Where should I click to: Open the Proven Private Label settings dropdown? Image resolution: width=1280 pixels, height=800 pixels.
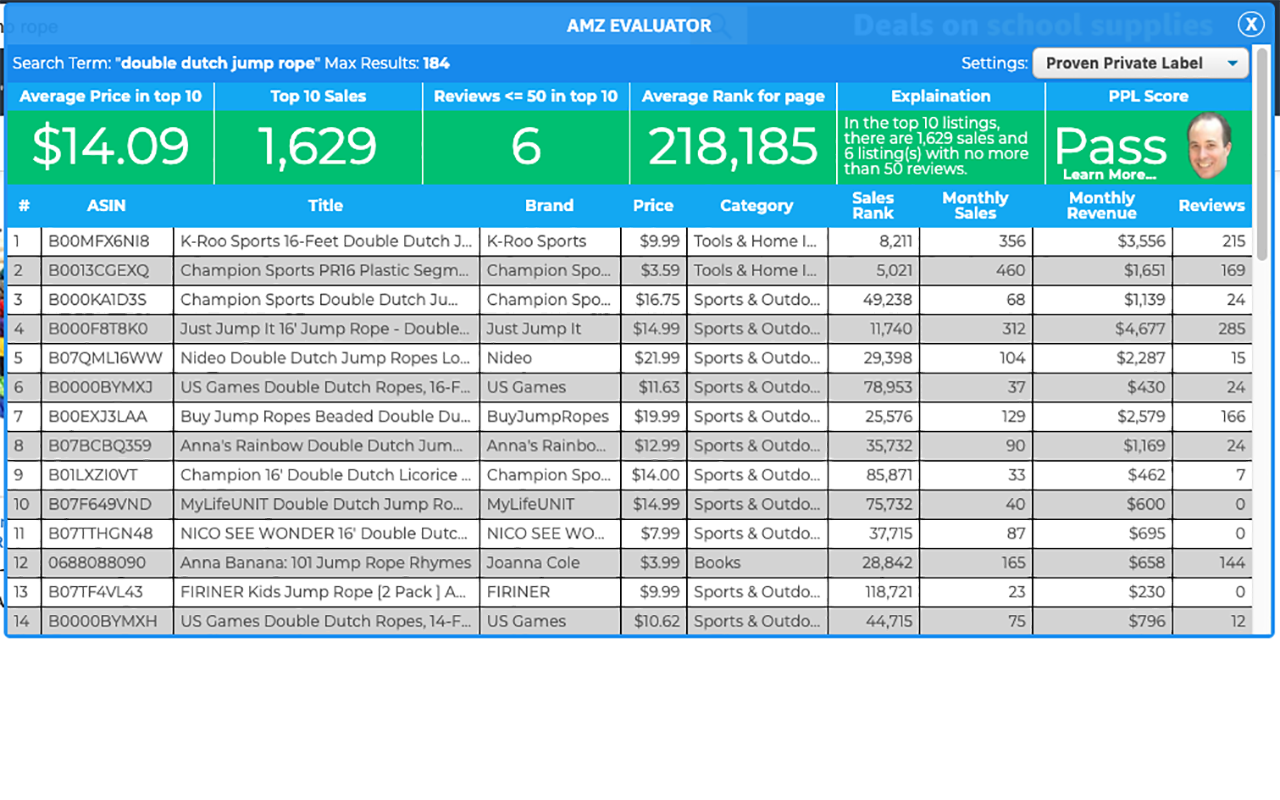(1140, 63)
